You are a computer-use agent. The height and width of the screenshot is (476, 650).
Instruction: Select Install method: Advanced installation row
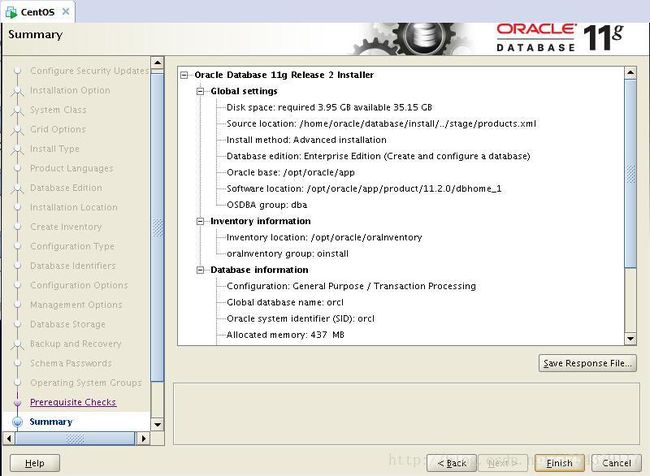[x=306, y=140]
